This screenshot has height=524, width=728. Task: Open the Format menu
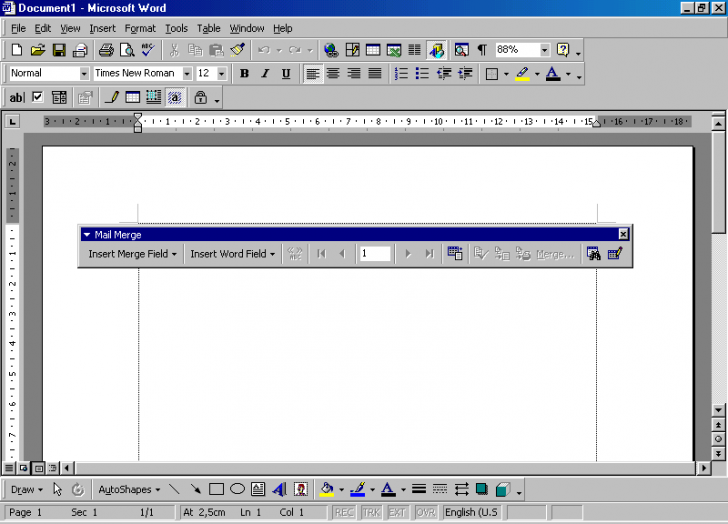point(140,28)
